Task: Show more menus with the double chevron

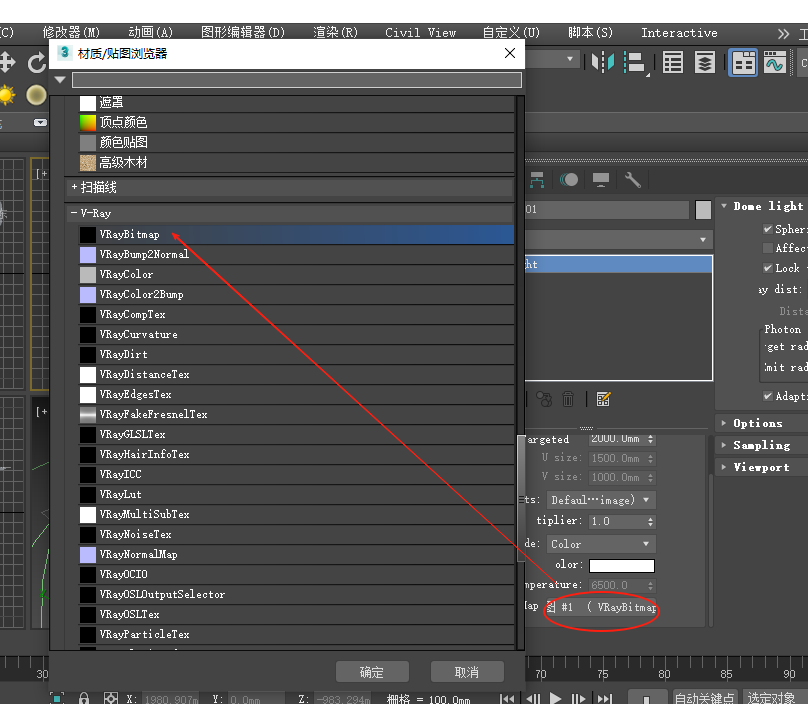Action: tap(783, 34)
